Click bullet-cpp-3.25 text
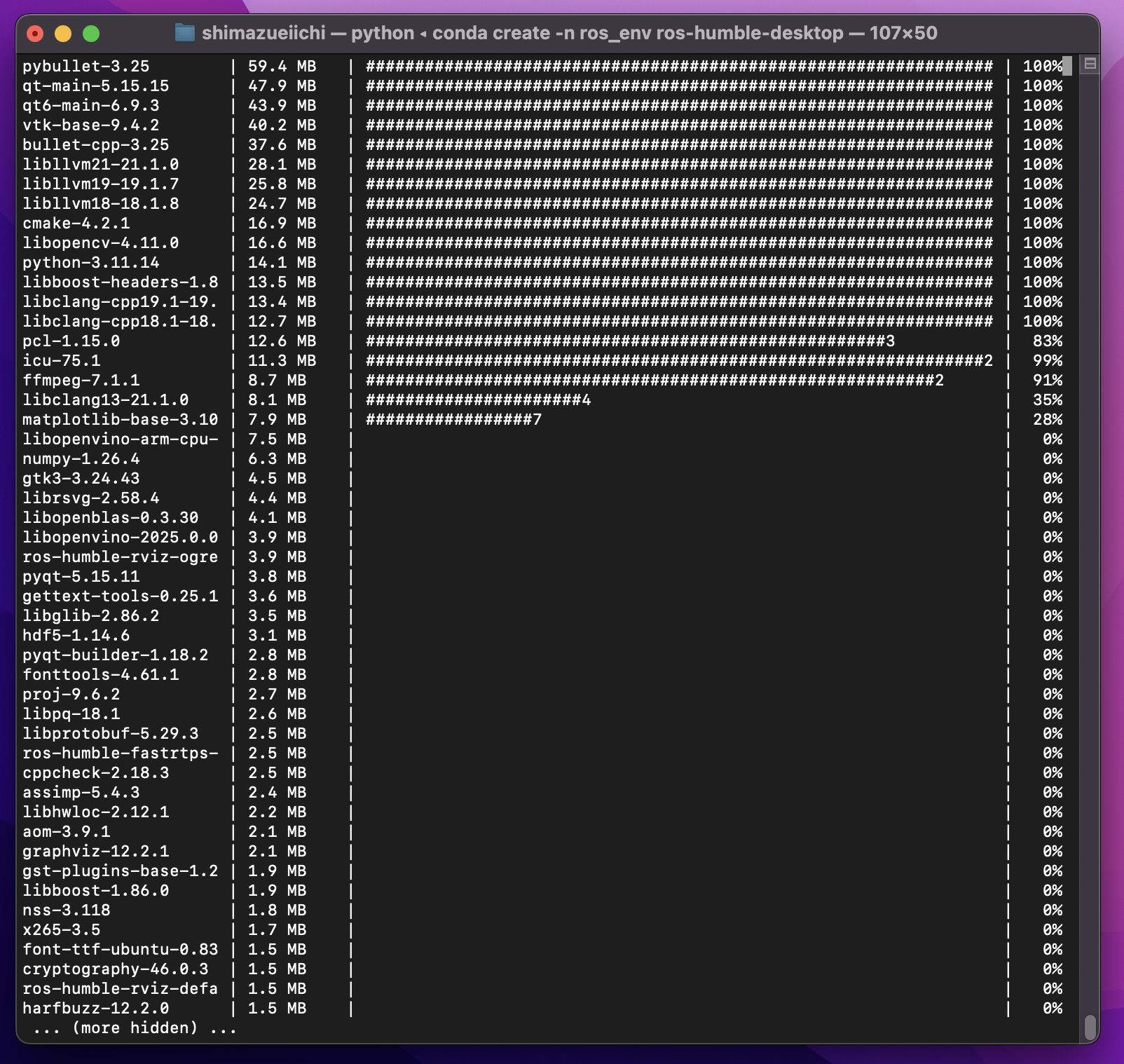This screenshot has width=1124, height=1064. pos(95,144)
